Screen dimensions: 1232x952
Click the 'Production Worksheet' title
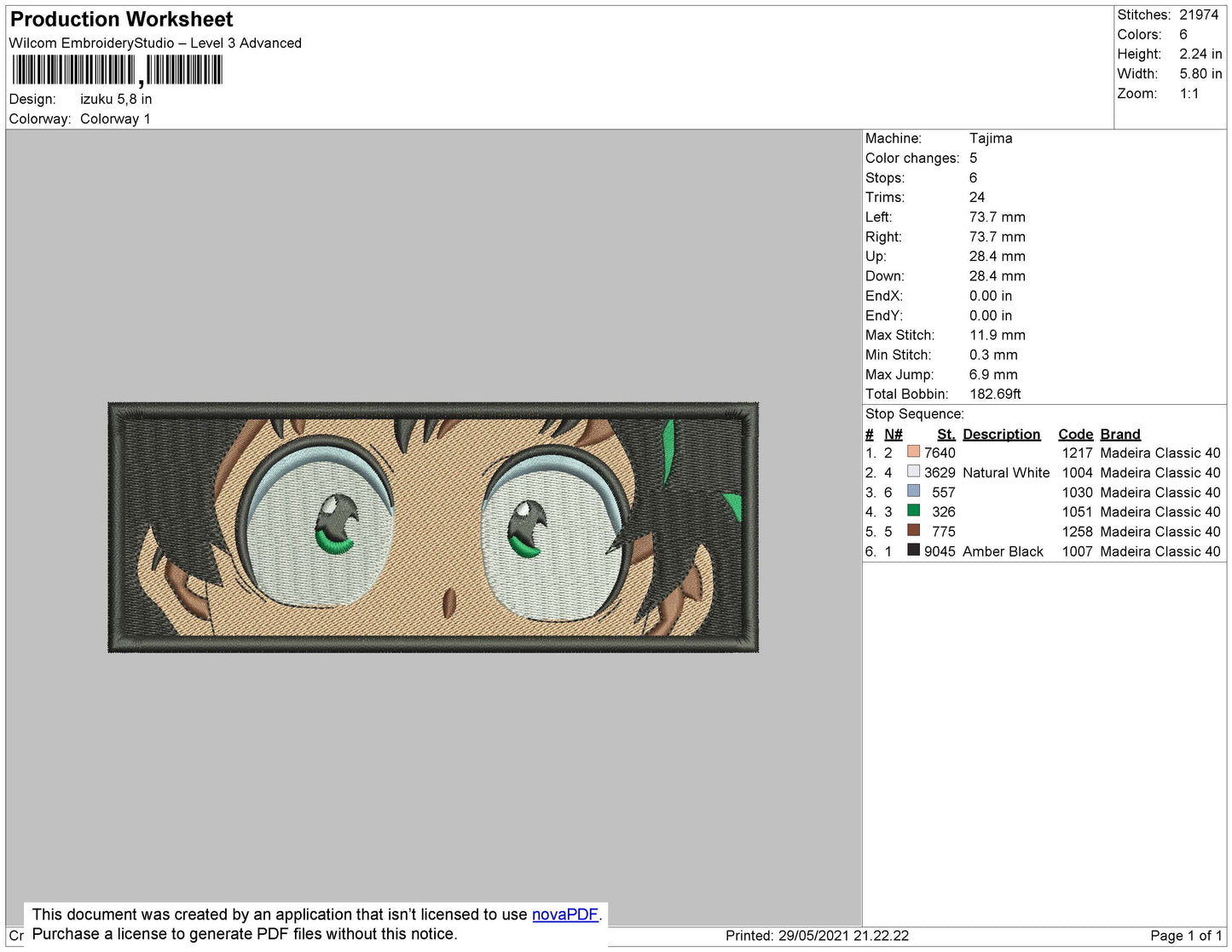121,20
